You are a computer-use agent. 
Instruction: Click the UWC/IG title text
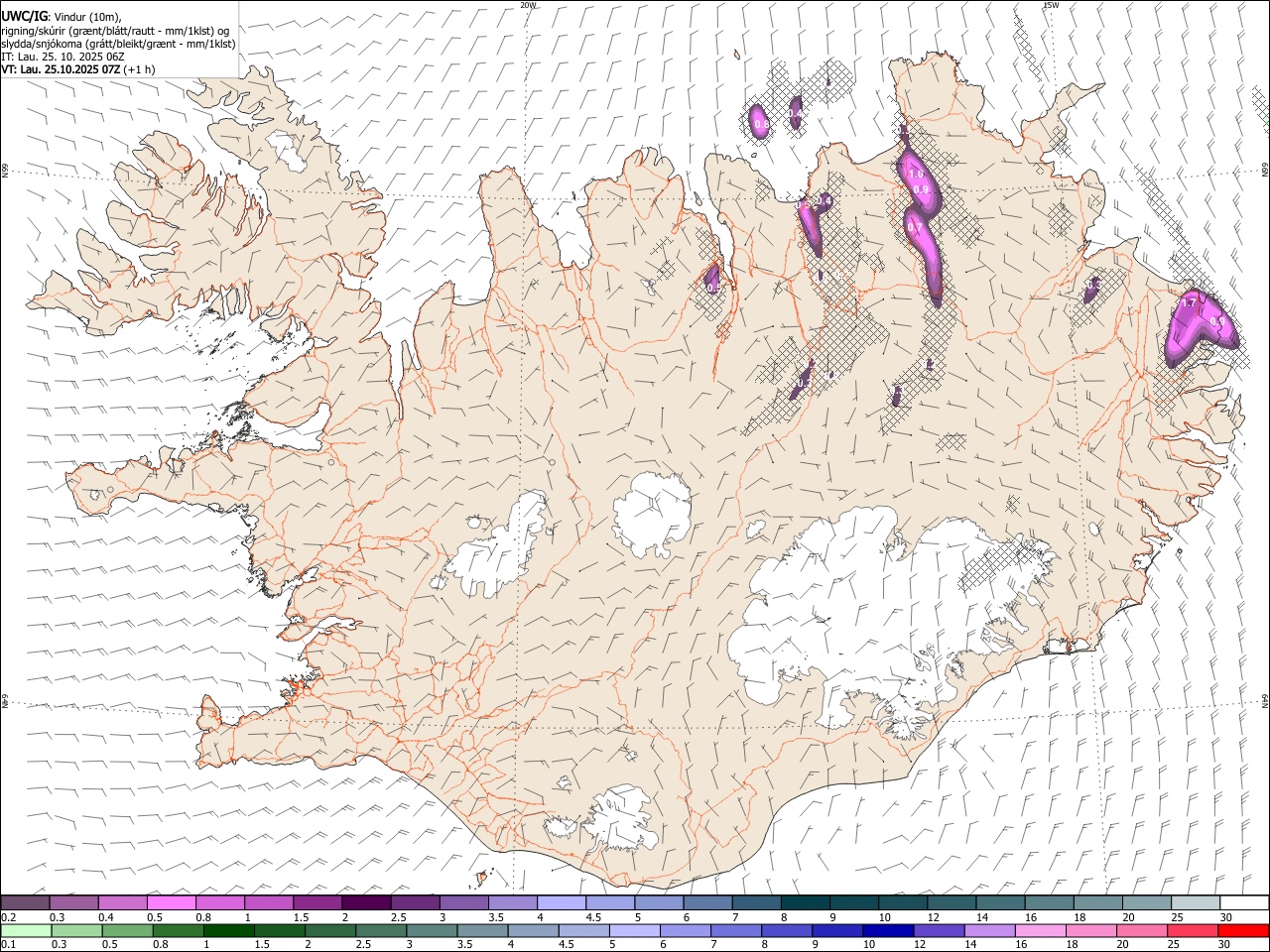25,16
